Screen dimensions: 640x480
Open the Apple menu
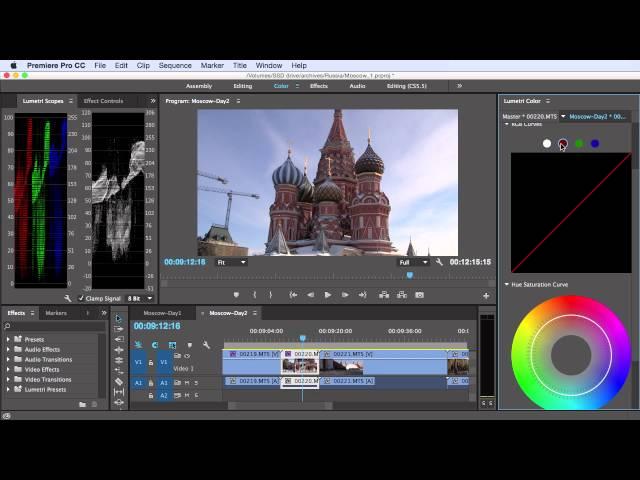coord(13,65)
